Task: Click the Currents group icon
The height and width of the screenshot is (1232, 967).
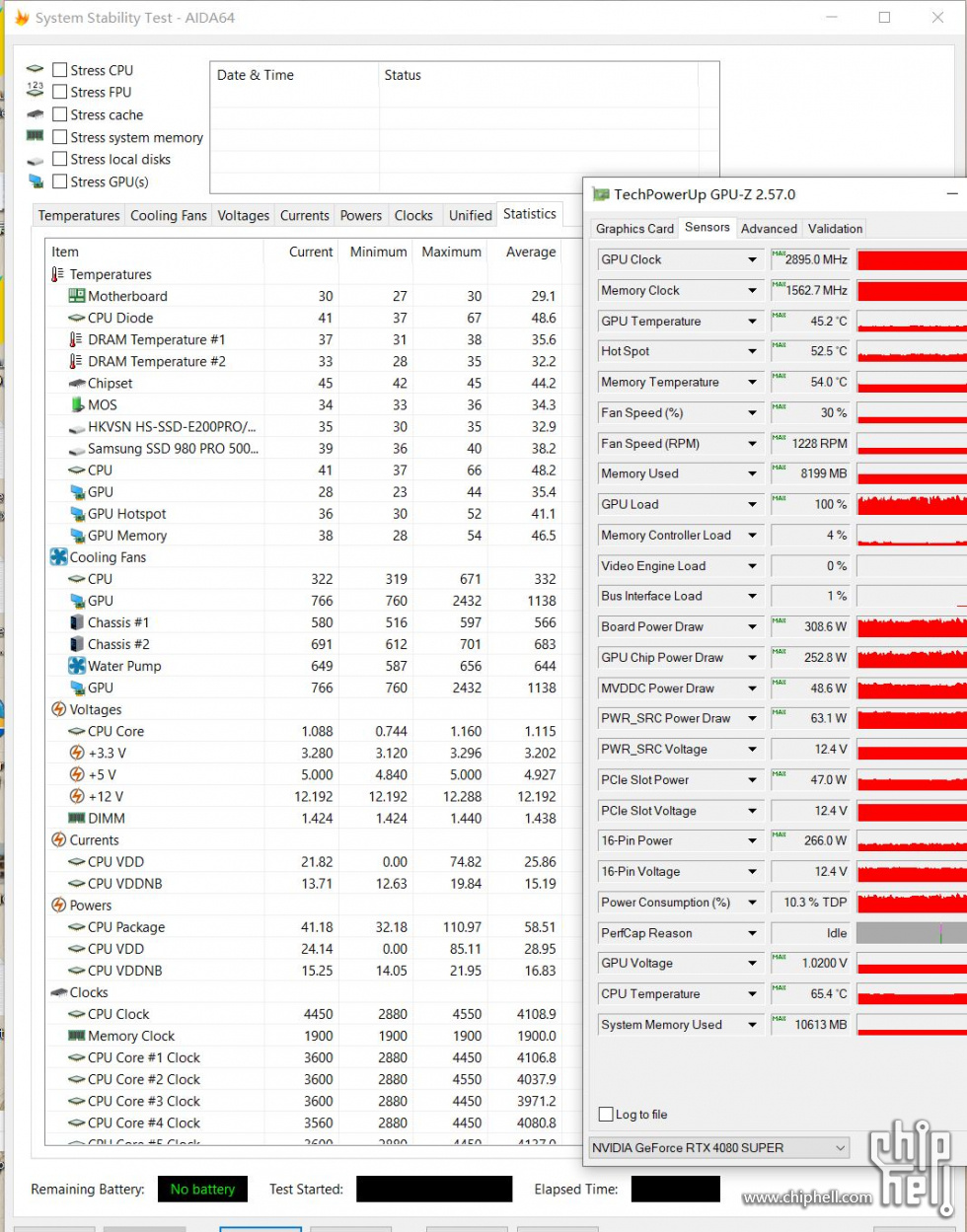Action: pos(58,840)
